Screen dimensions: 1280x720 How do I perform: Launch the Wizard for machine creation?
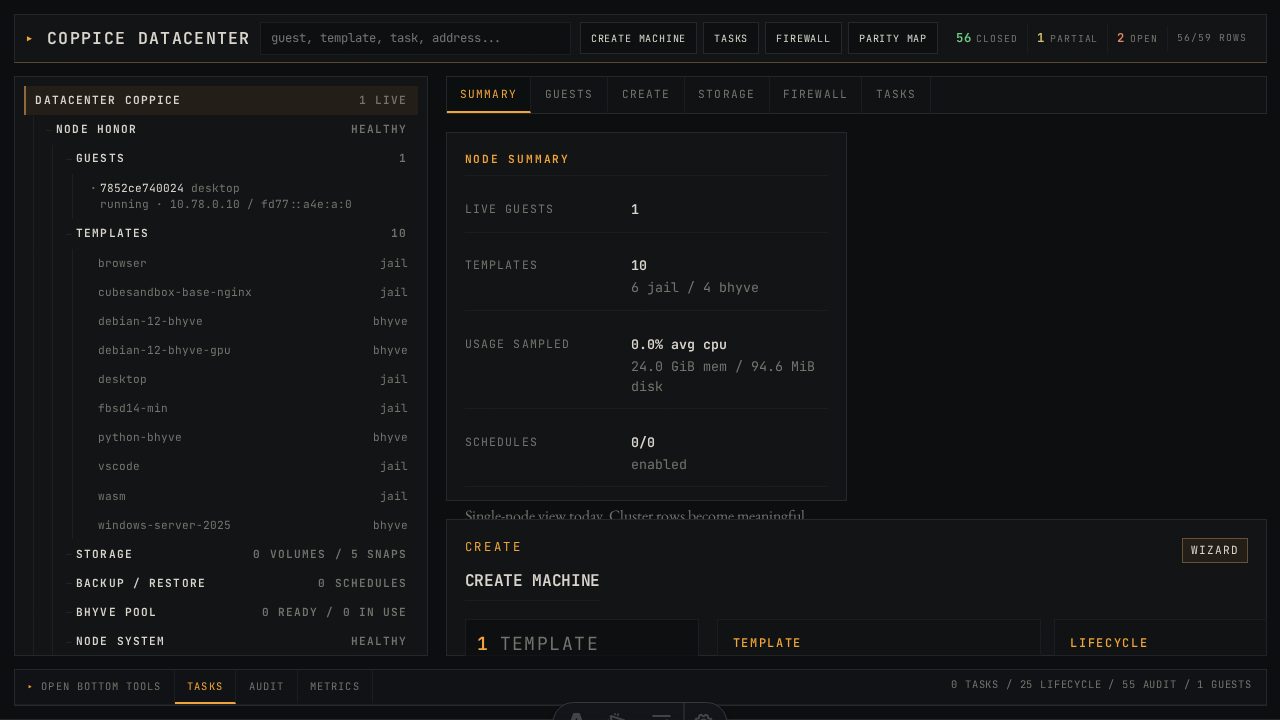pyautogui.click(x=1215, y=550)
